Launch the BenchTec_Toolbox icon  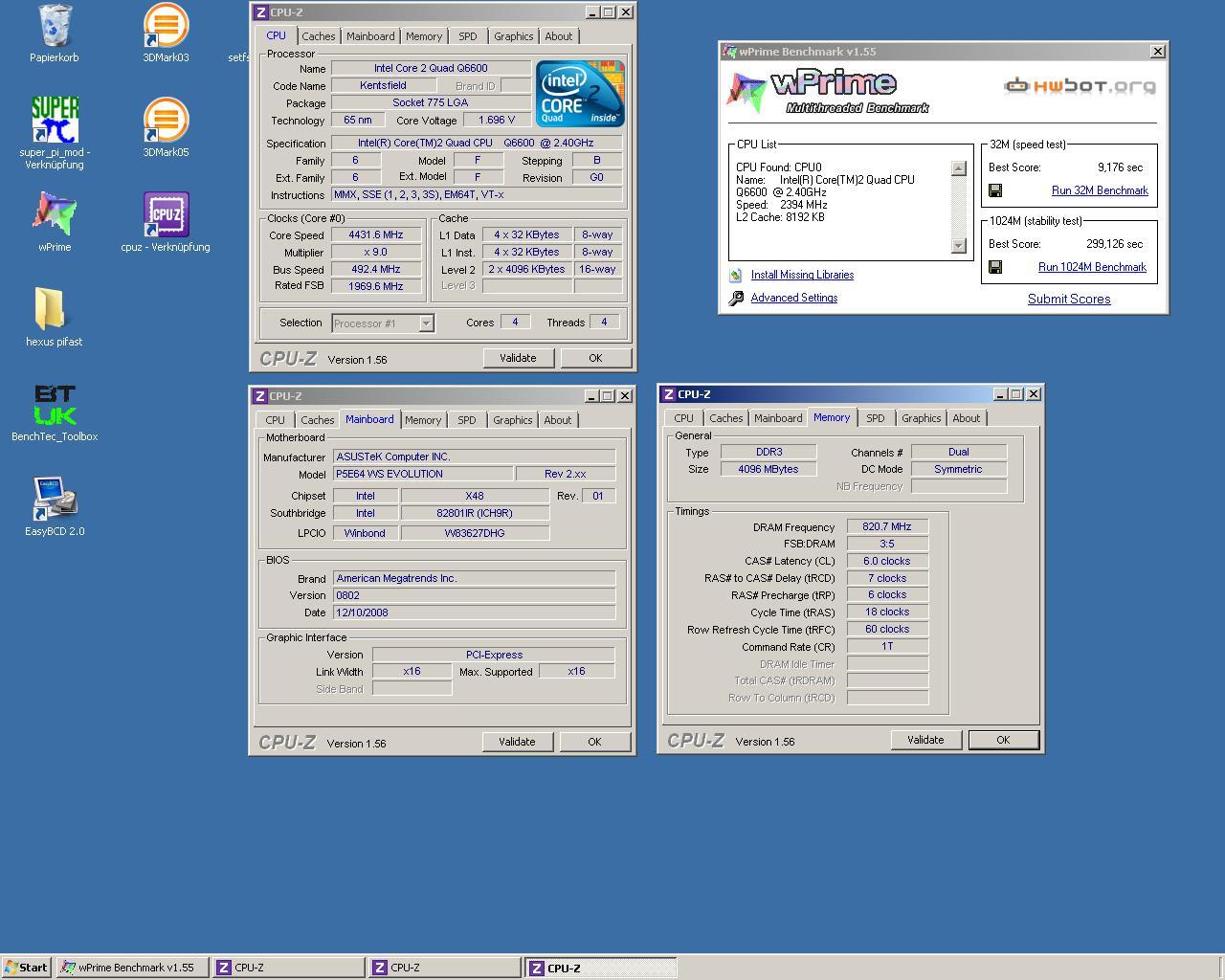click(x=55, y=404)
